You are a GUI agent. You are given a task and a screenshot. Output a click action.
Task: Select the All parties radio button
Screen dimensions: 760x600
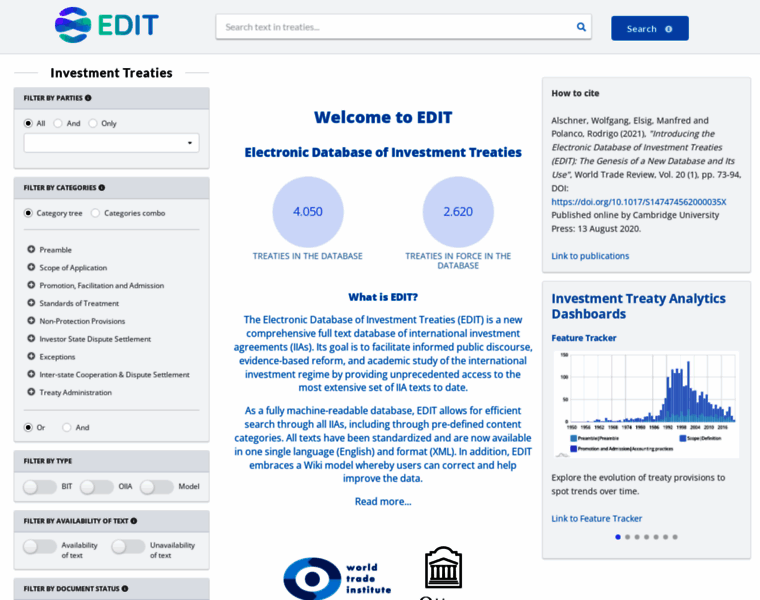point(28,123)
